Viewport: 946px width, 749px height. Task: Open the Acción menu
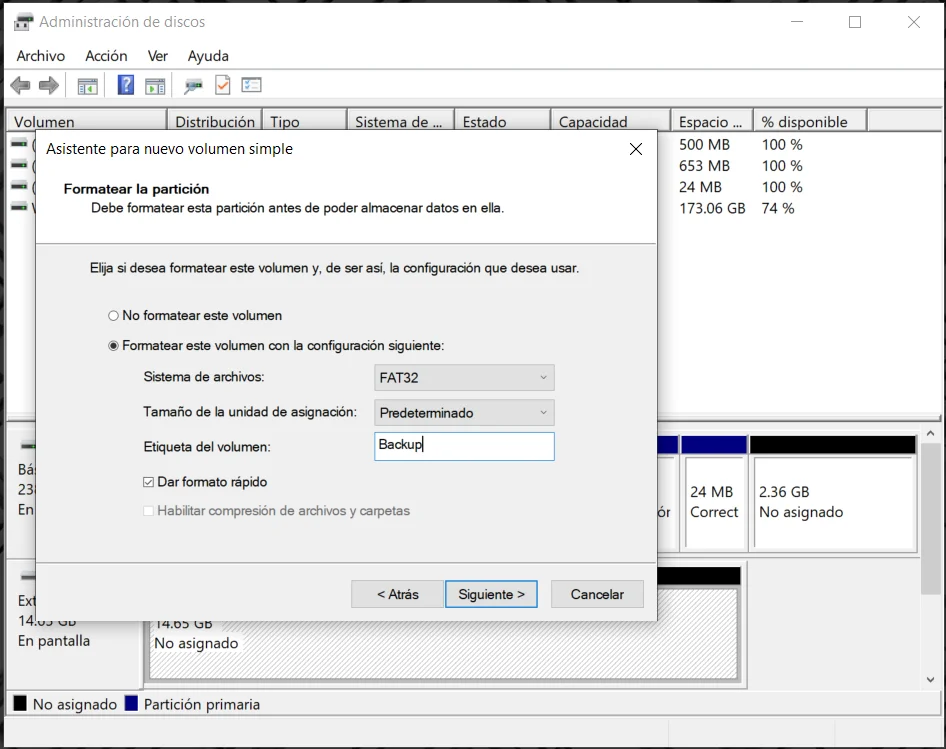[106, 56]
